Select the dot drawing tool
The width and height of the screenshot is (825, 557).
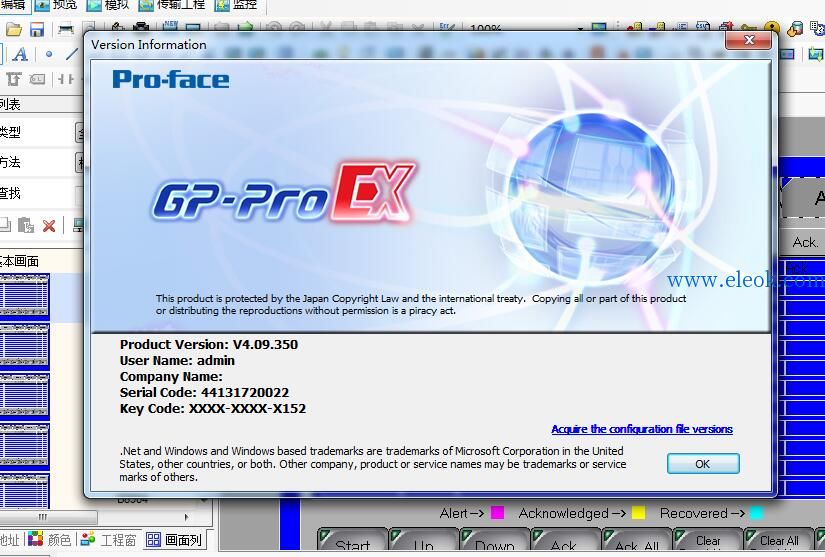click(49, 54)
